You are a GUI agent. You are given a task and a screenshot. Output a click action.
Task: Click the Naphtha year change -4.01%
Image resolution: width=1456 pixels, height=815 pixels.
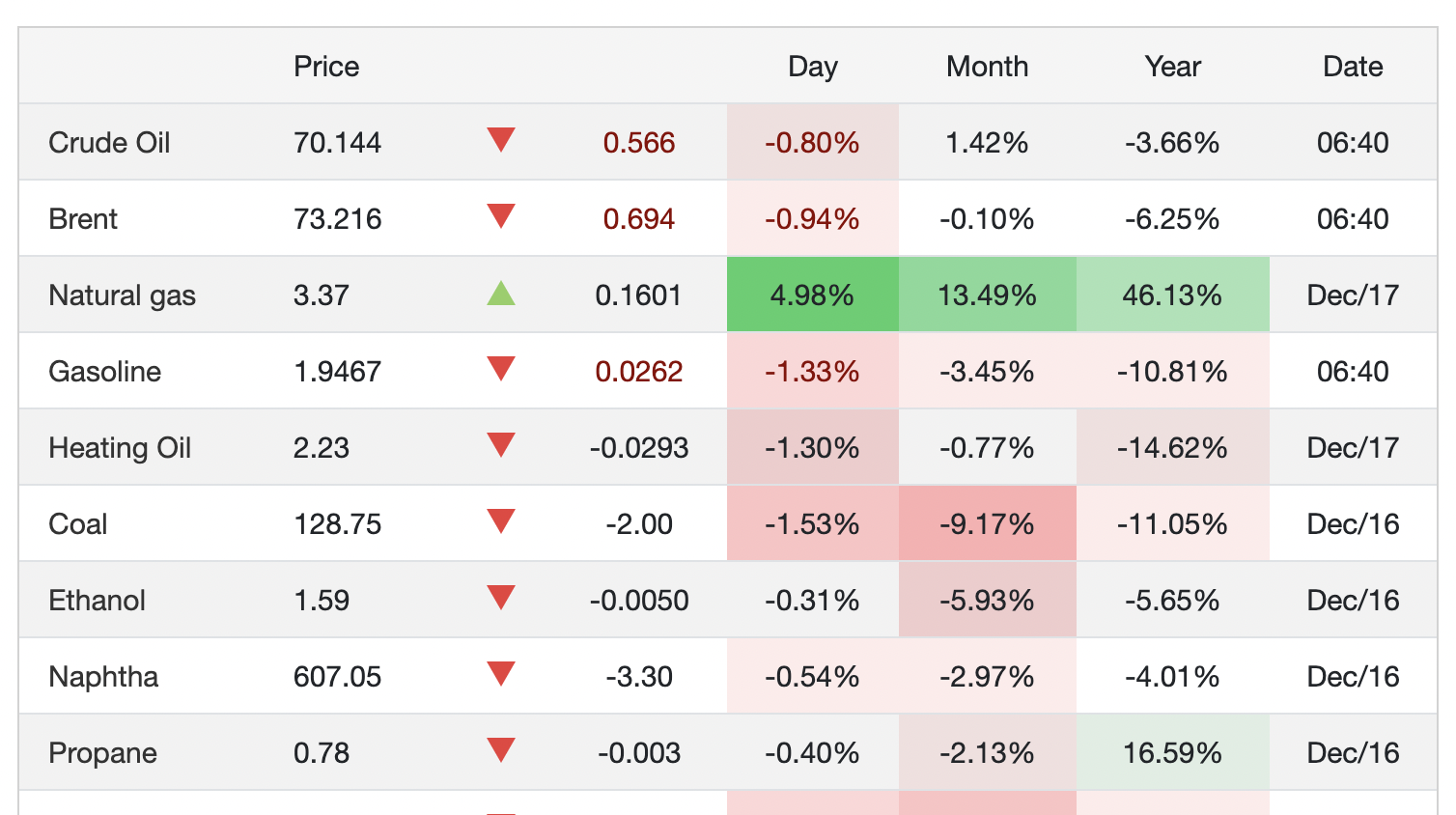click(1172, 677)
